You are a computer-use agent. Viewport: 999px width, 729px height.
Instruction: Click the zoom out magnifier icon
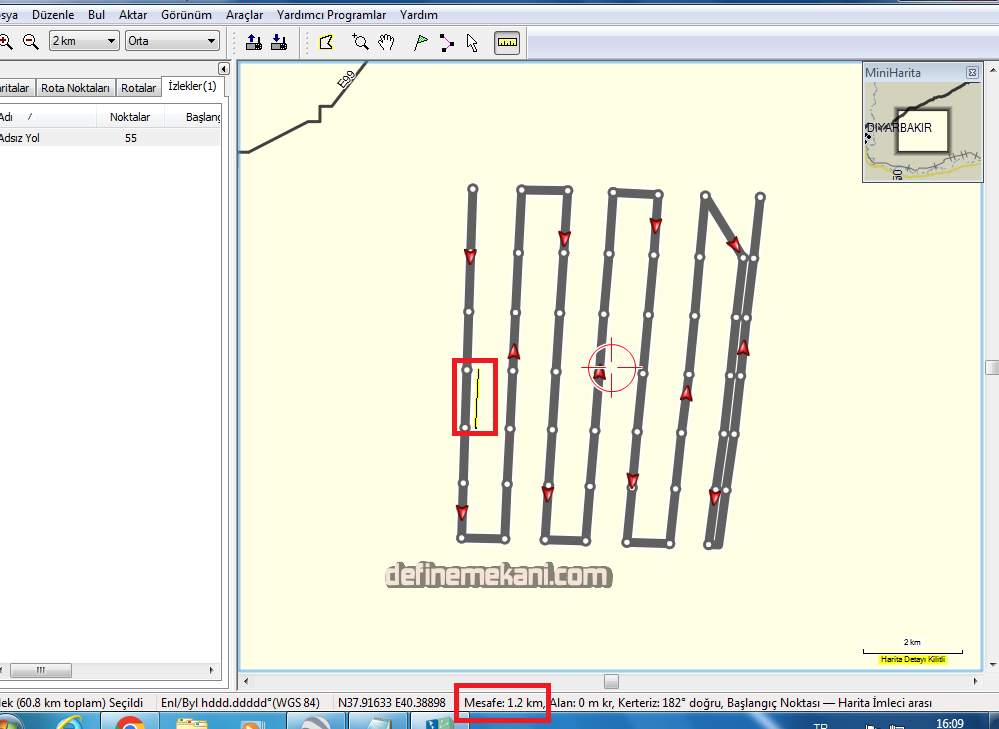[30, 41]
